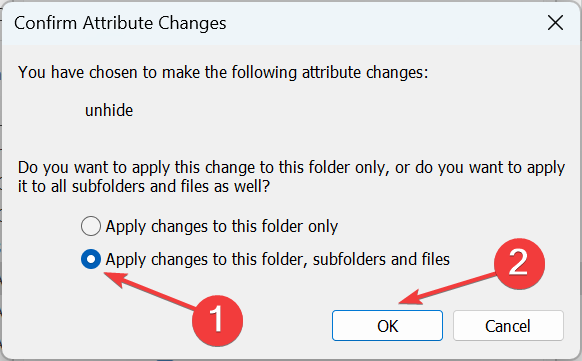Click the red circle annotation numbered 2

(x=519, y=263)
